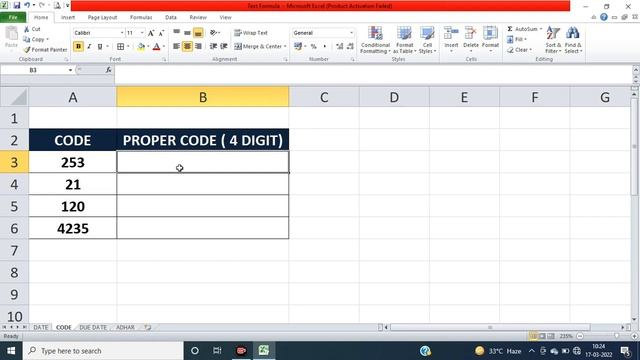This screenshot has height=360, width=640.
Task: Click the Sort & Filter button
Action: click(x=553, y=40)
